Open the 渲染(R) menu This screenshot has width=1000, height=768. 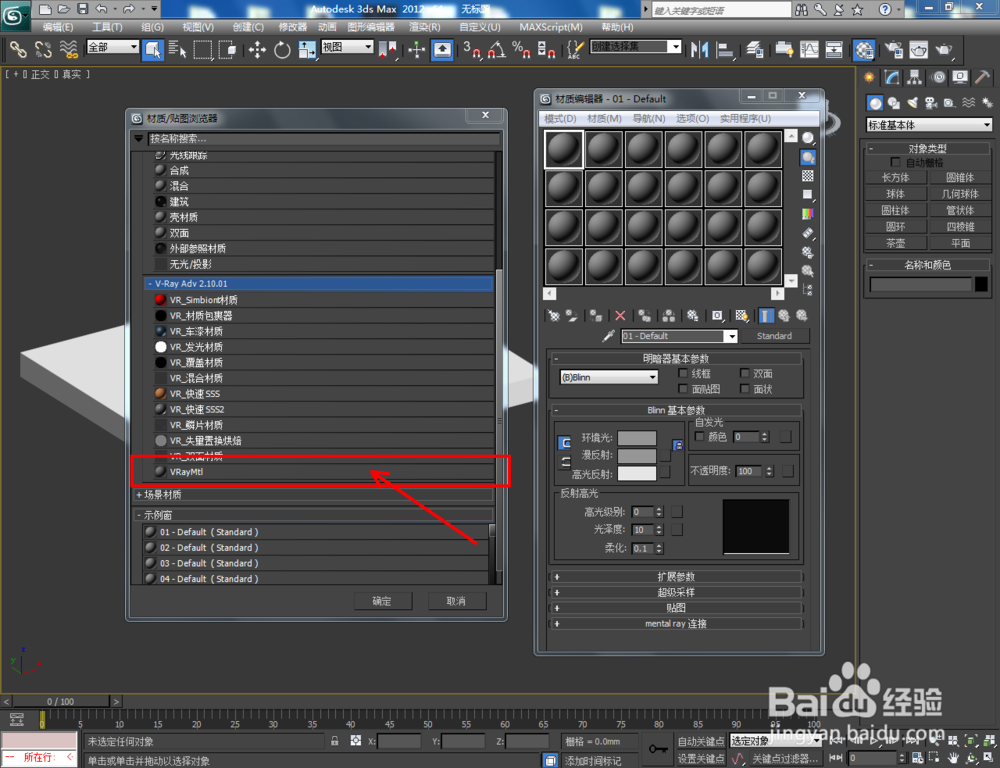pos(424,27)
